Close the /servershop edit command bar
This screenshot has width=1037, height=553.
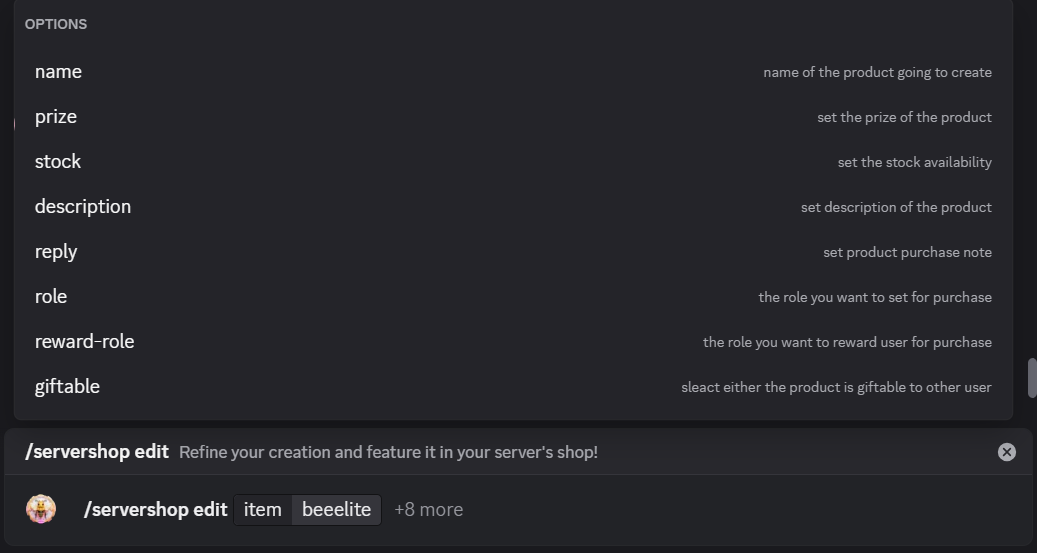tap(1006, 452)
